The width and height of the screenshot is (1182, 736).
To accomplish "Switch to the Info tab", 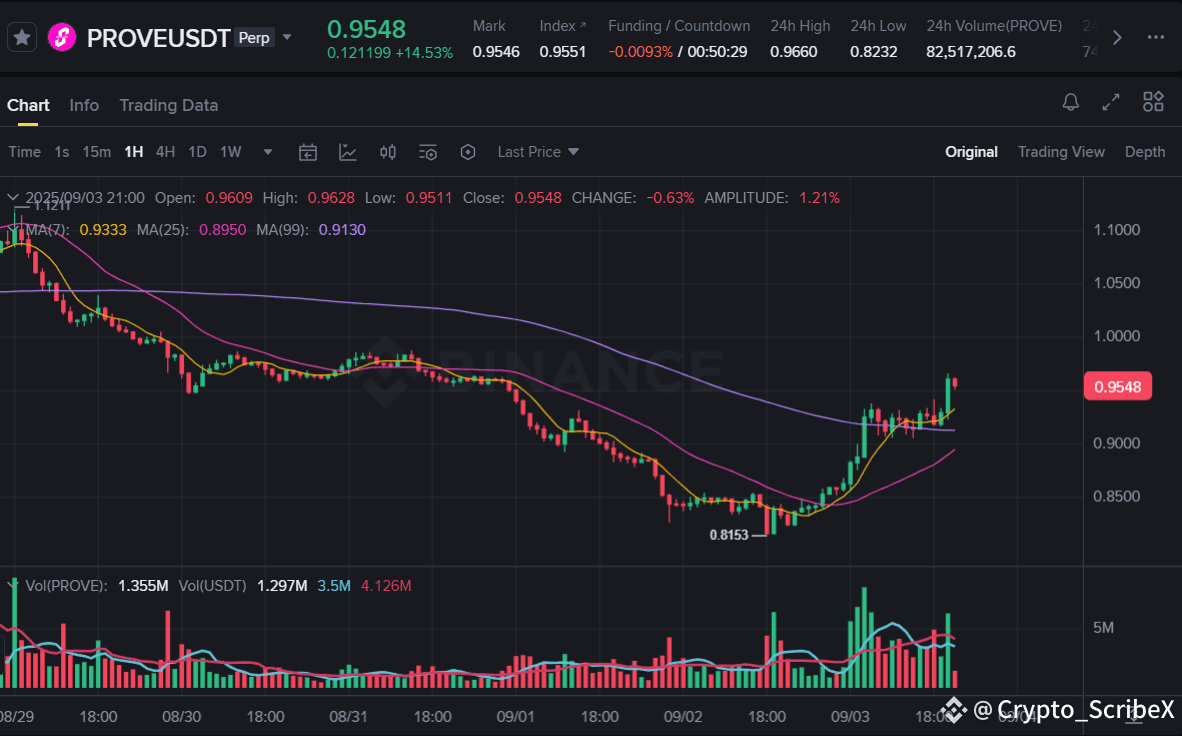I will click(84, 105).
